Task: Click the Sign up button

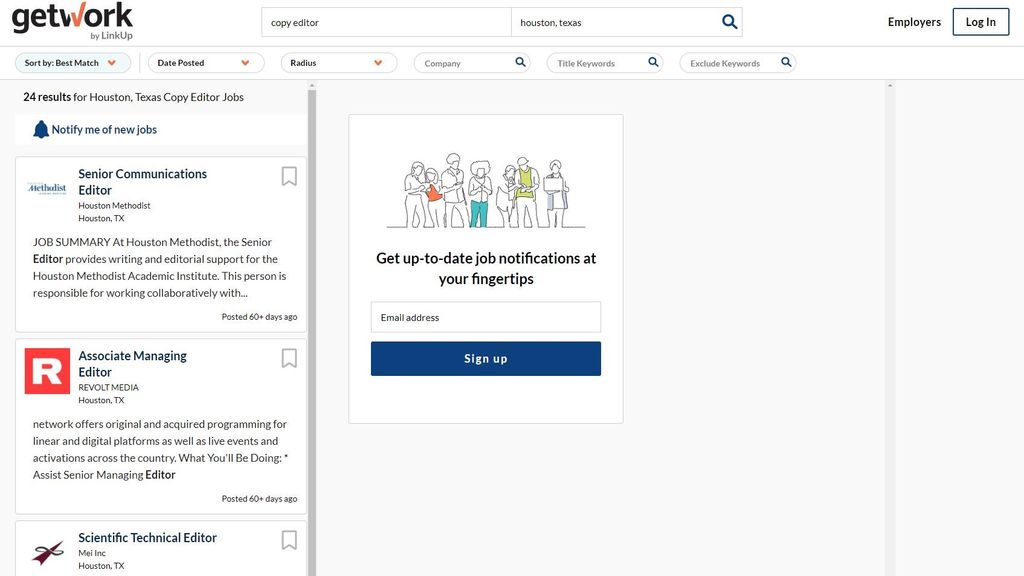Action: point(485,357)
